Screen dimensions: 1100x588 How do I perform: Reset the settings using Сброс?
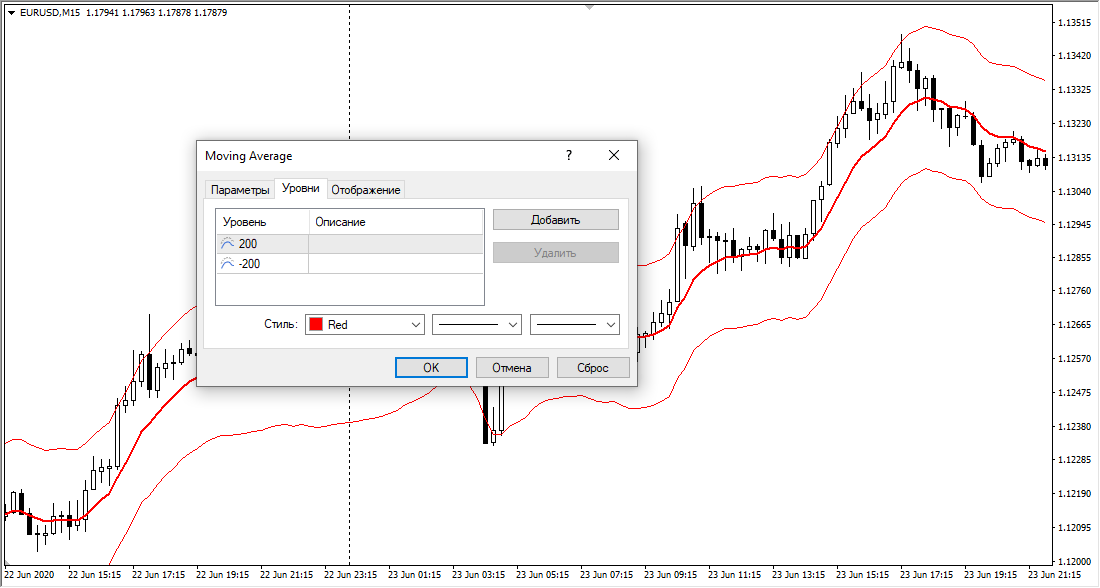pos(593,367)
